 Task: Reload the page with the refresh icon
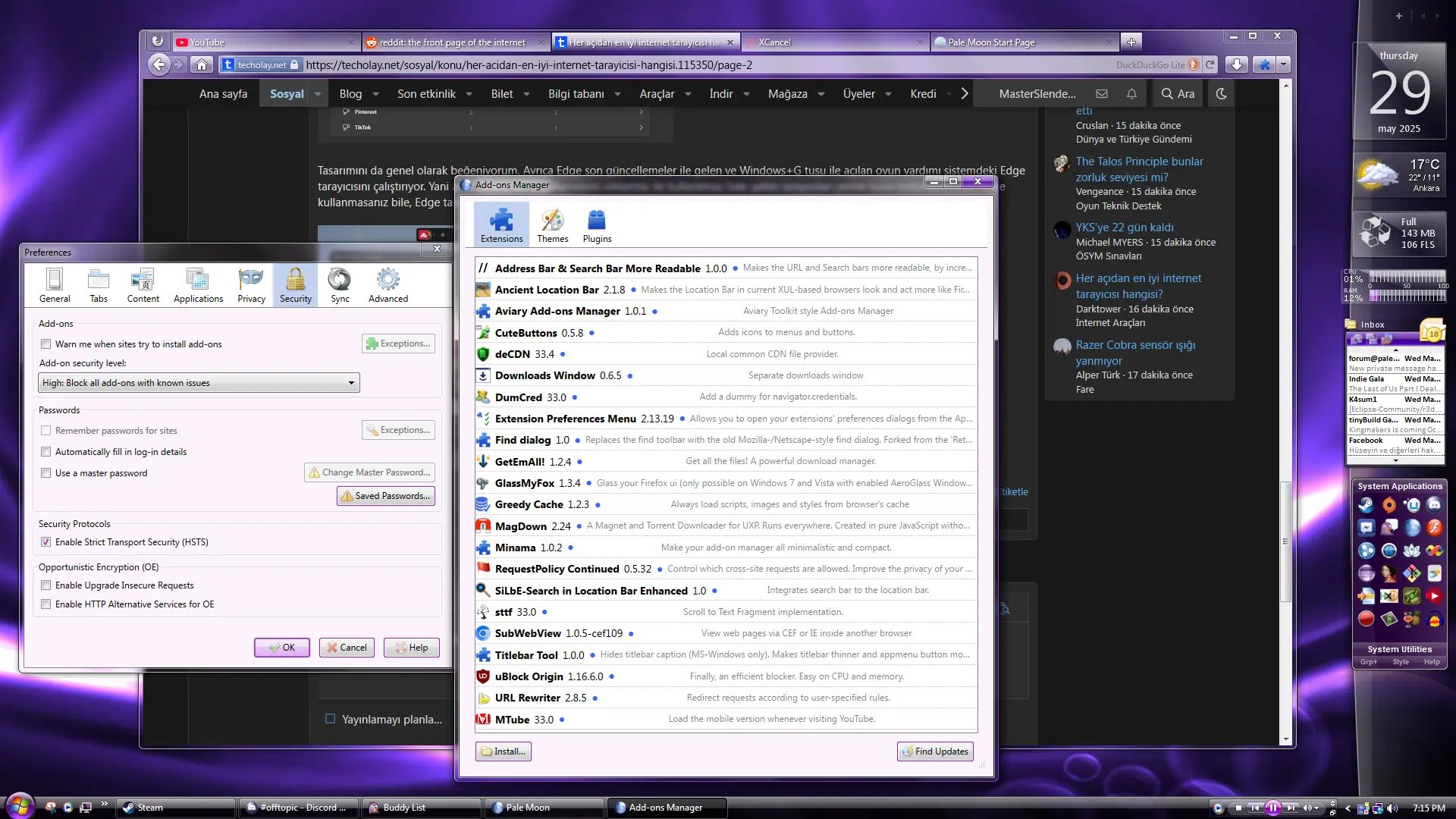tap(1210, 64)
